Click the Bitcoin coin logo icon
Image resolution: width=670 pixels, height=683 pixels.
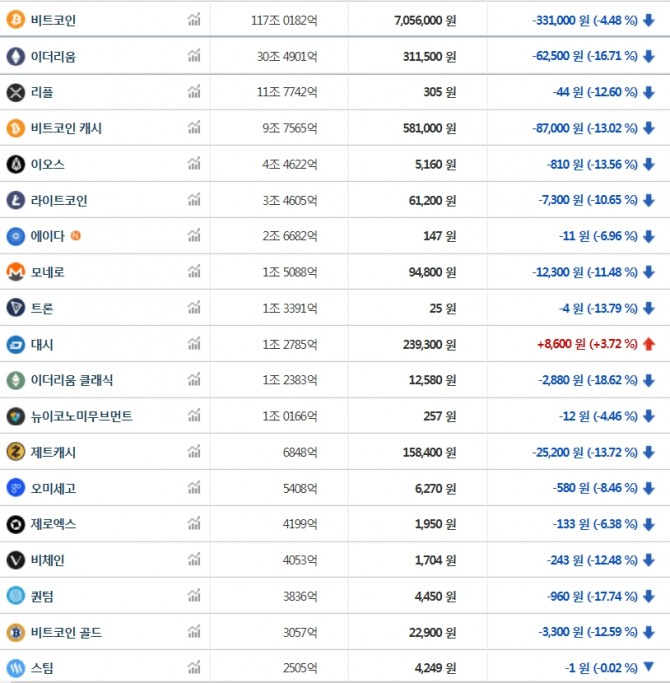coord(15,20)
